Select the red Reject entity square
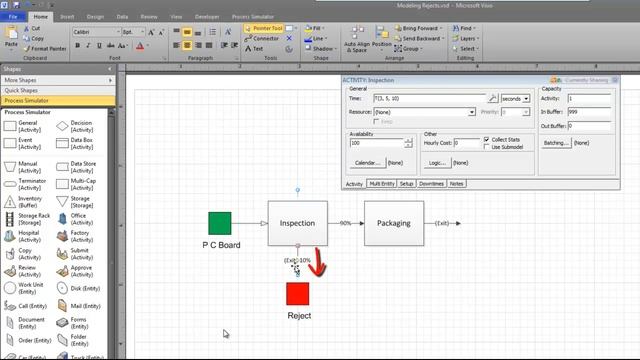Viewport: 640px width, 360px height. click(x=298, y=294)
